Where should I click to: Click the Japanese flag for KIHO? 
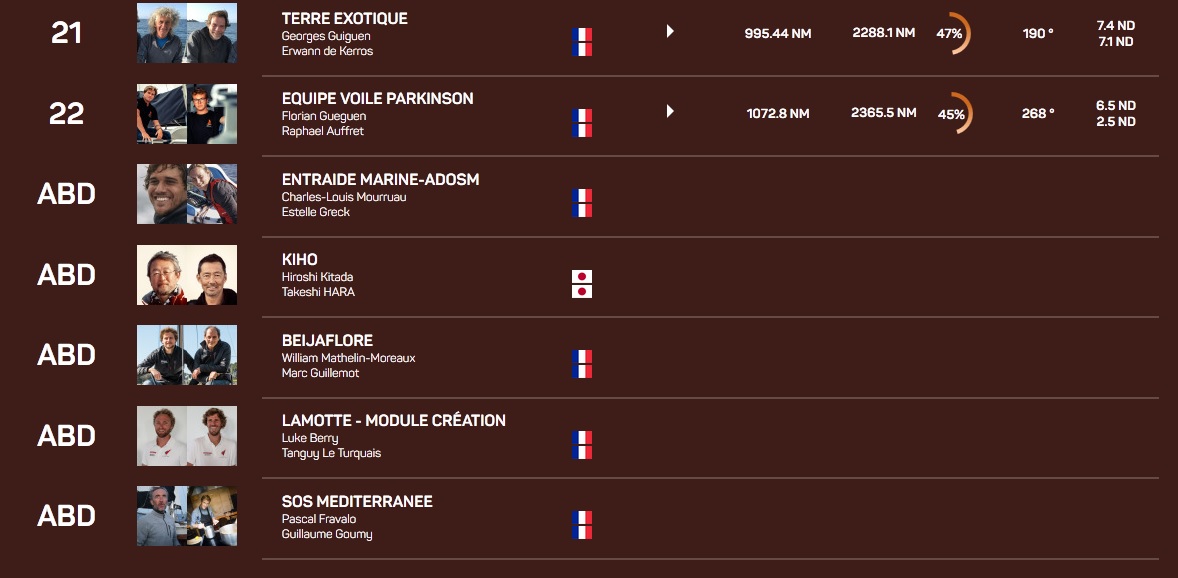(x=582, y=284)
